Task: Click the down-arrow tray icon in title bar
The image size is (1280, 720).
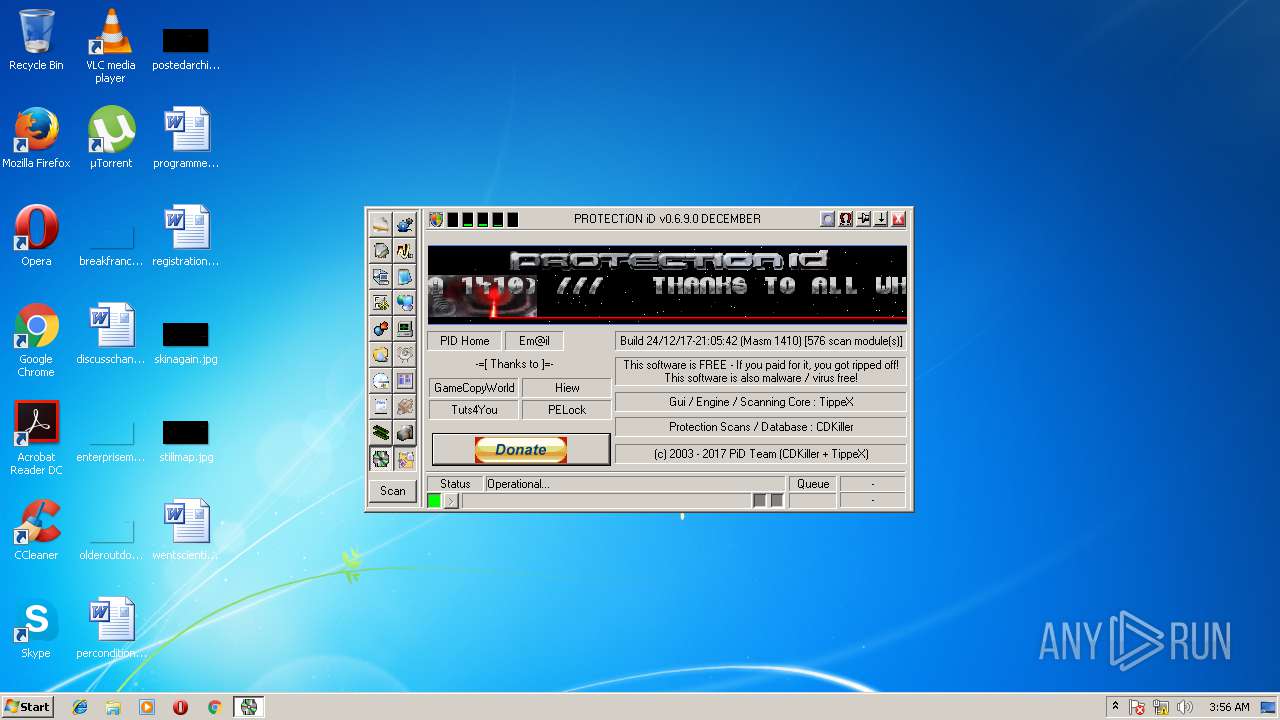Action: coord(880,219)
